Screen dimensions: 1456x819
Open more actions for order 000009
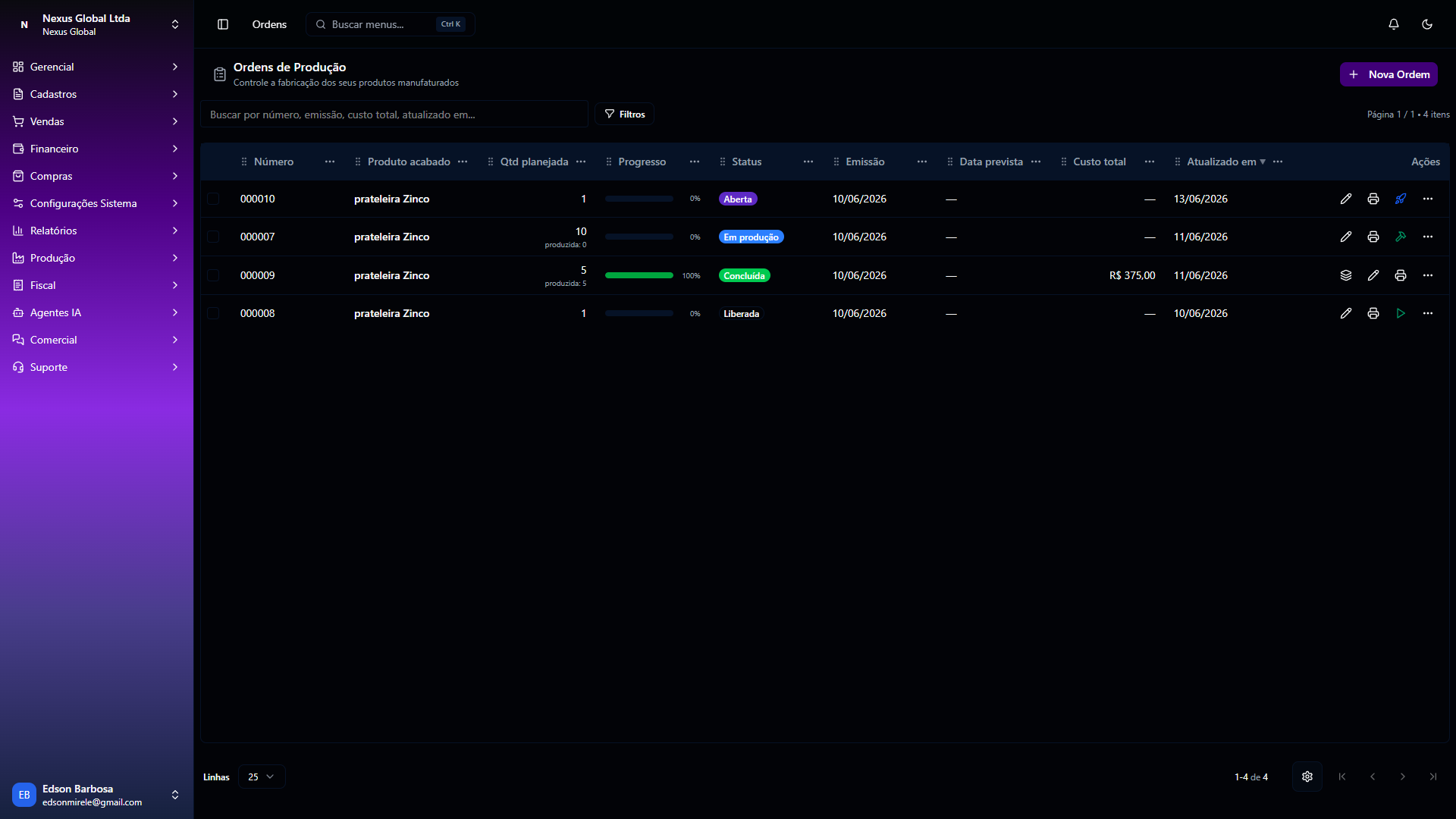point(1428,275)
